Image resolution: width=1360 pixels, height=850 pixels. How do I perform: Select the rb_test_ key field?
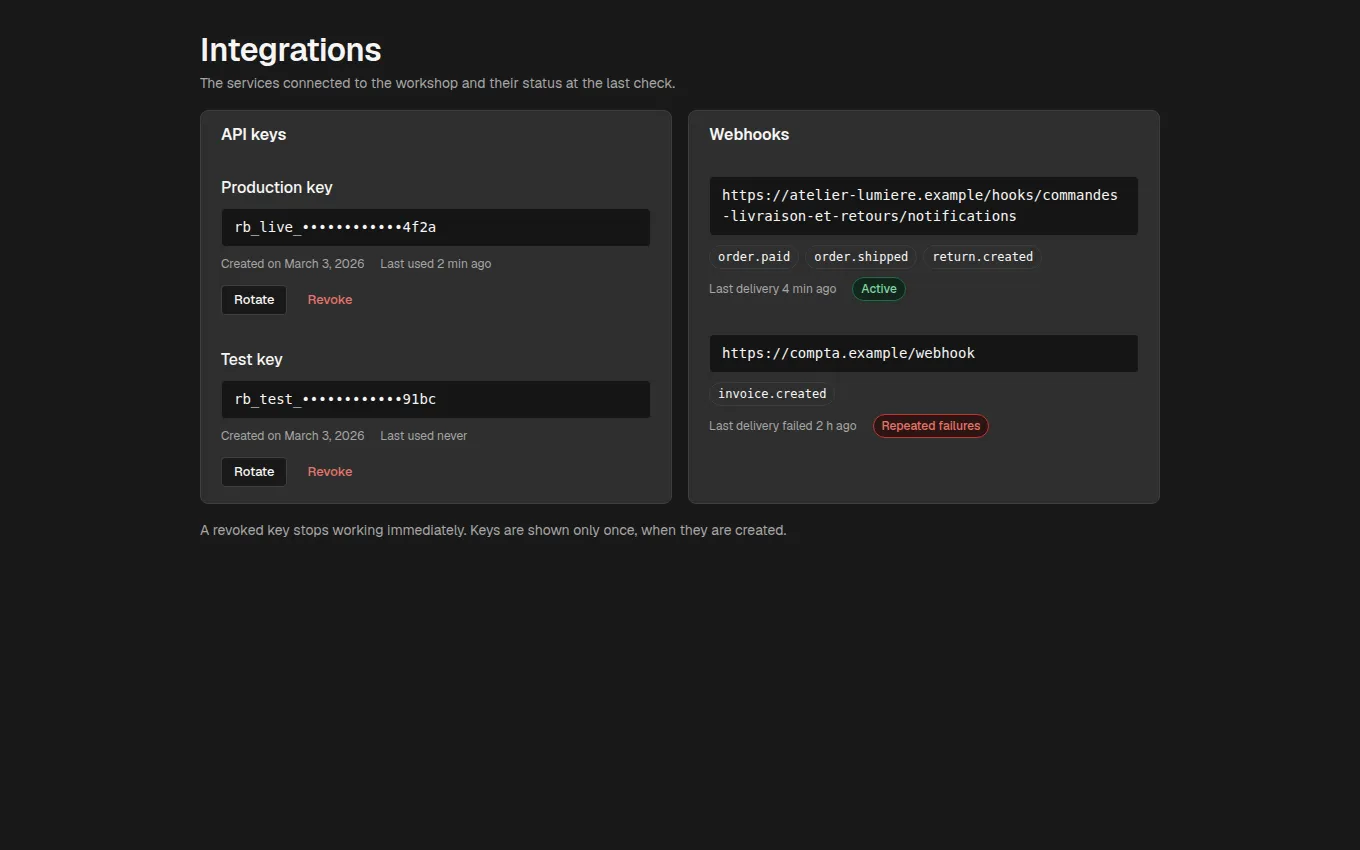coord(436,399)
